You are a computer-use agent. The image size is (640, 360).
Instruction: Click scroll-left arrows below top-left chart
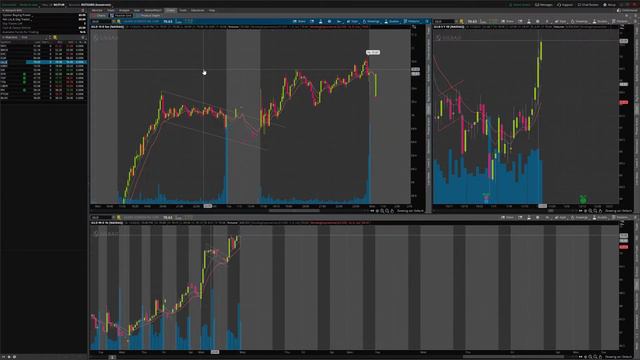click(x=372, y=211)
